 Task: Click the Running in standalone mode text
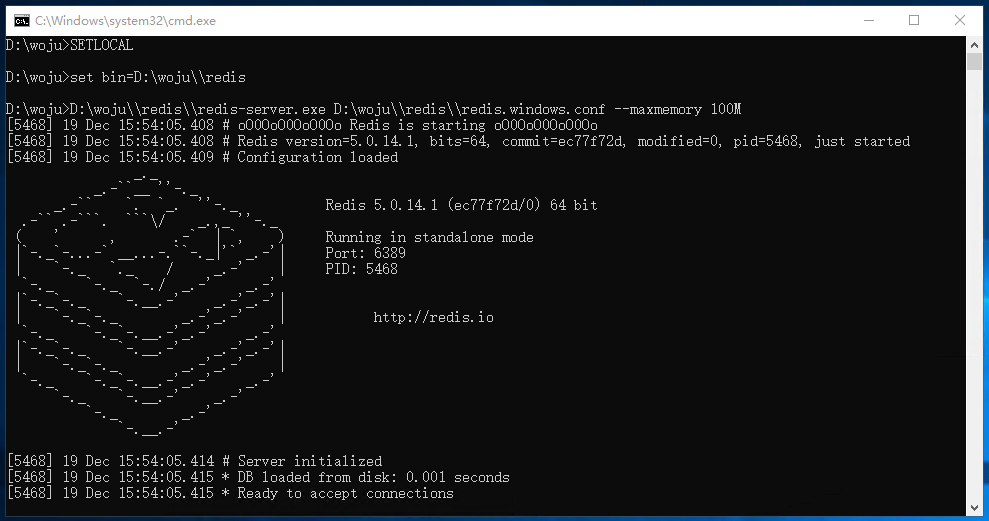pos(429,237)
